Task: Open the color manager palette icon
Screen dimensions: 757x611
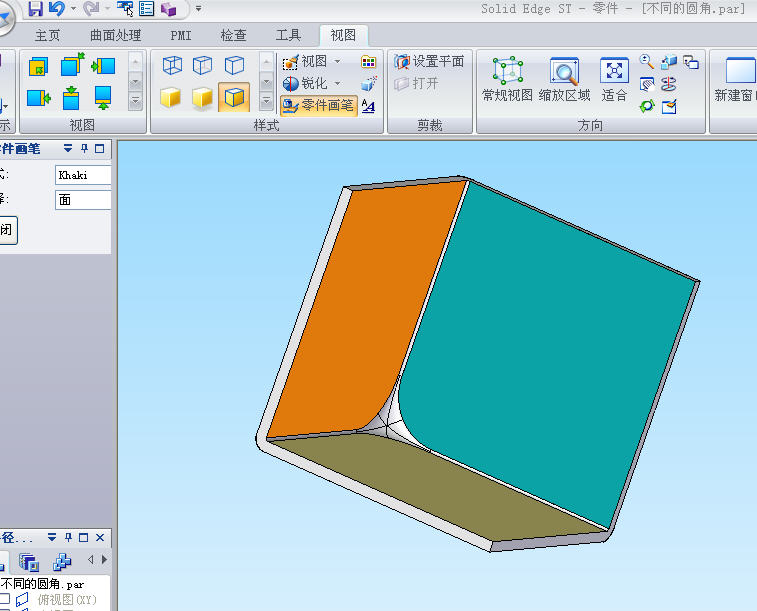Action: pos(368,62)
